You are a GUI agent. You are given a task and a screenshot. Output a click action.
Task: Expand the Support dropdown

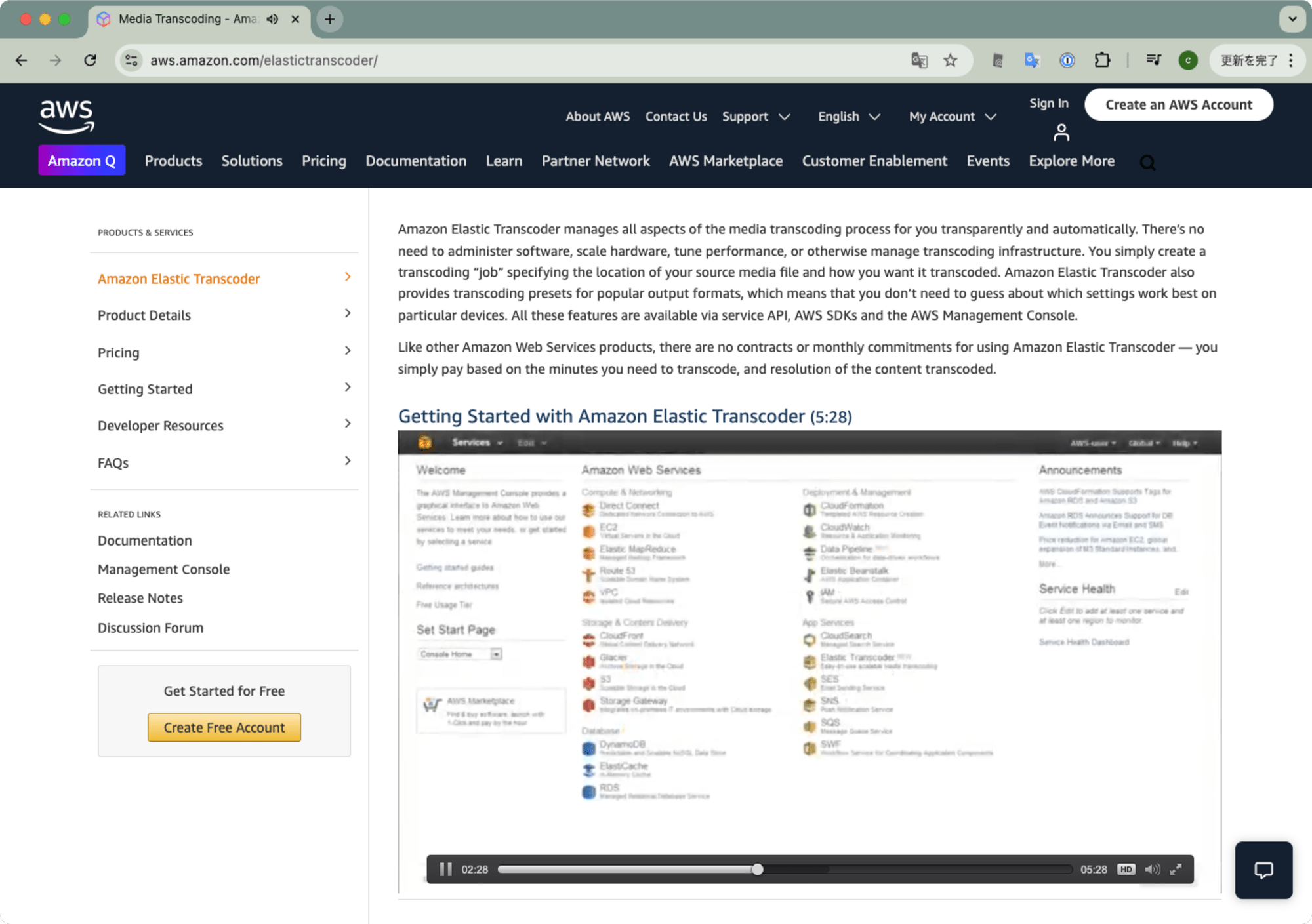click(756, 117)
